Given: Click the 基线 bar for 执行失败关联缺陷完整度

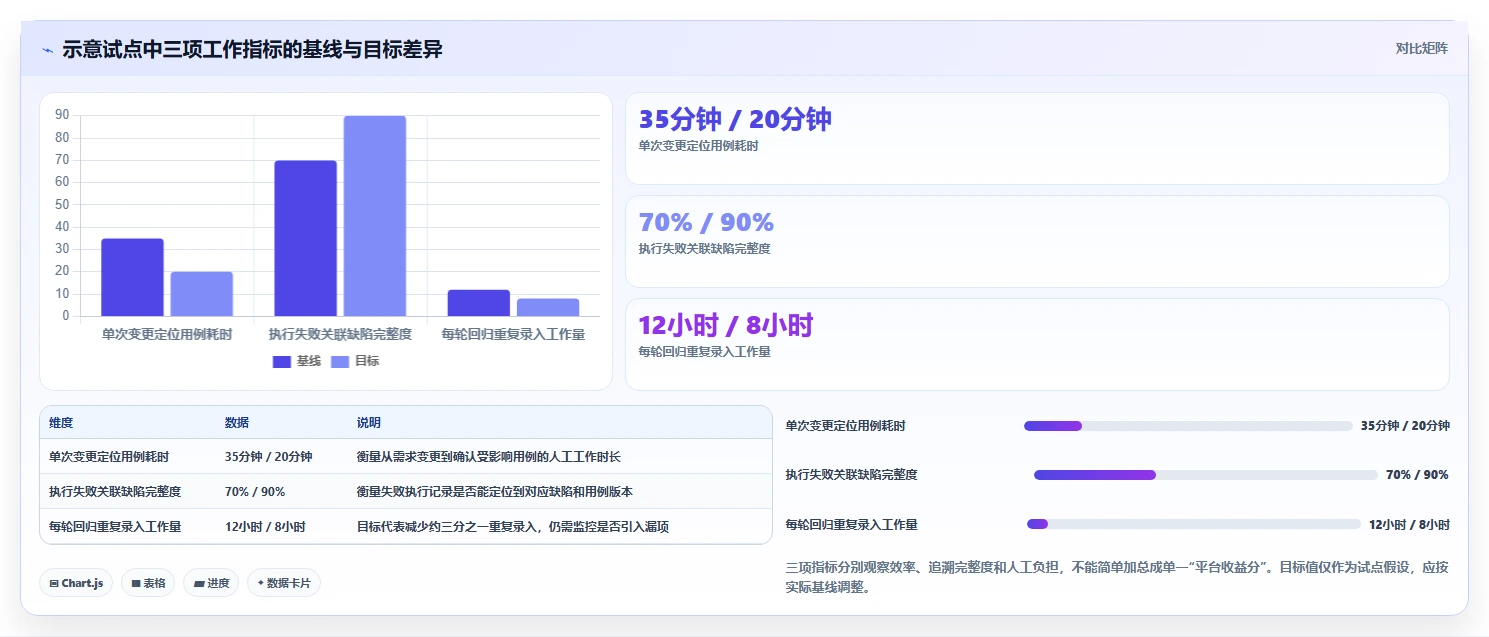Looking at the screenshot, I should coord(305,238).
